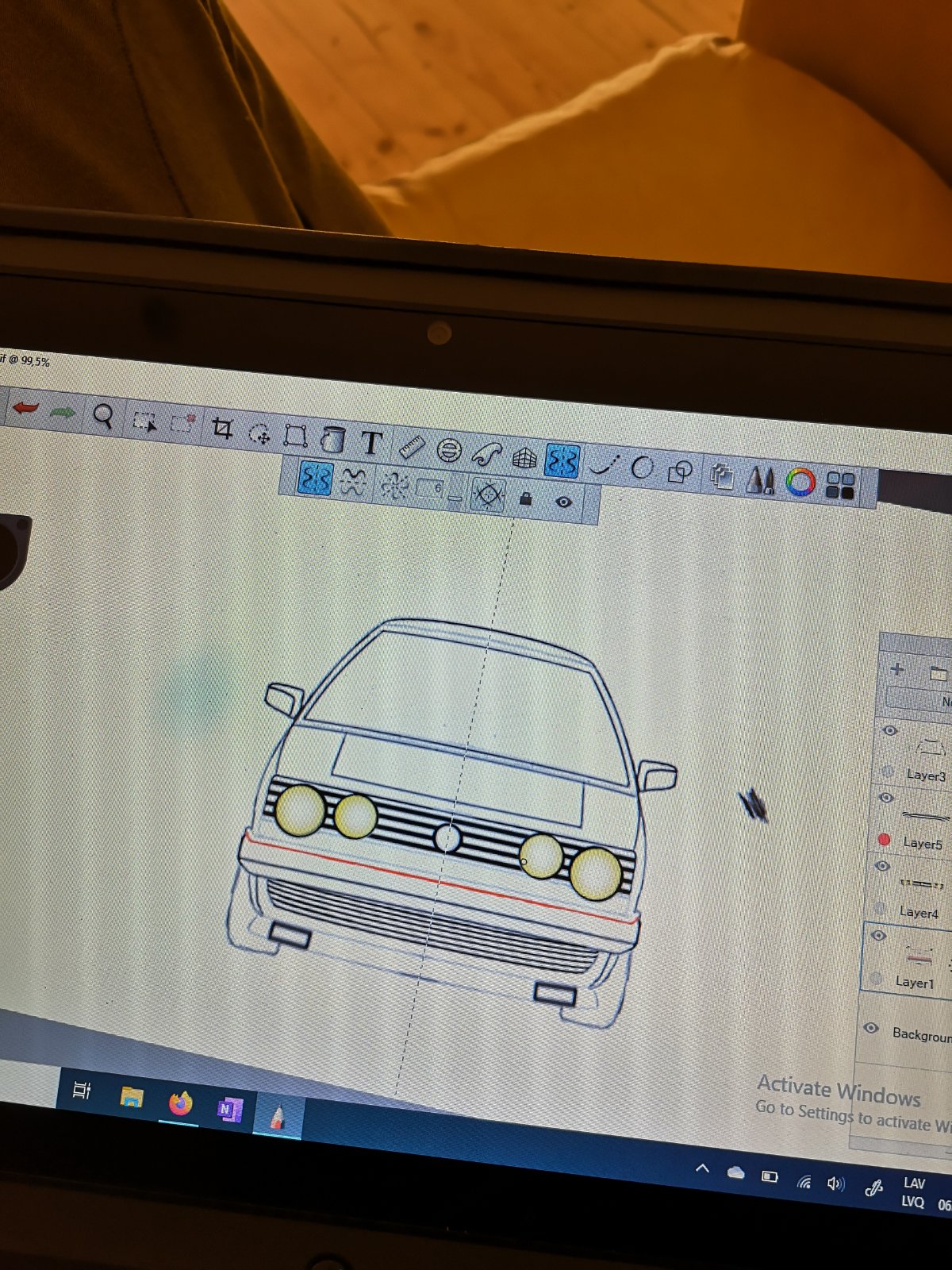Click the SketchBook pencil taskbar icon
Screen dimensions: 952x1270
tap(277, 1117)
